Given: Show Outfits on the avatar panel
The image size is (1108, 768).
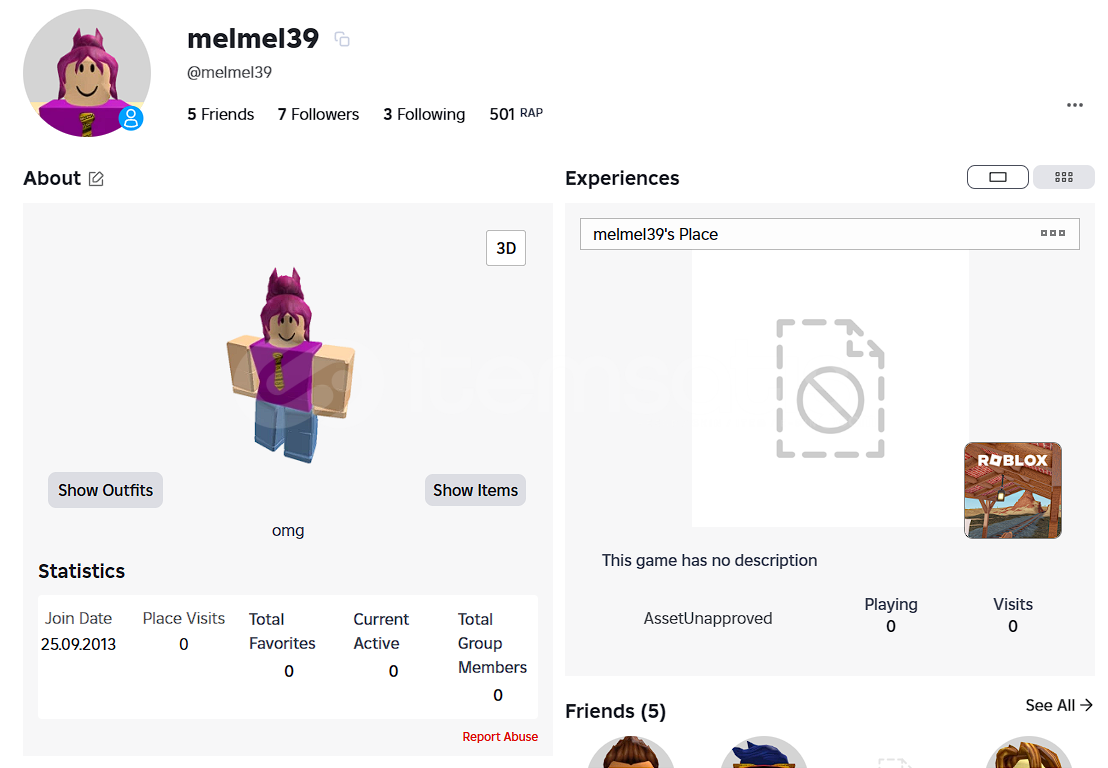Looking at the screenshot, I should [x=105, y=490].
